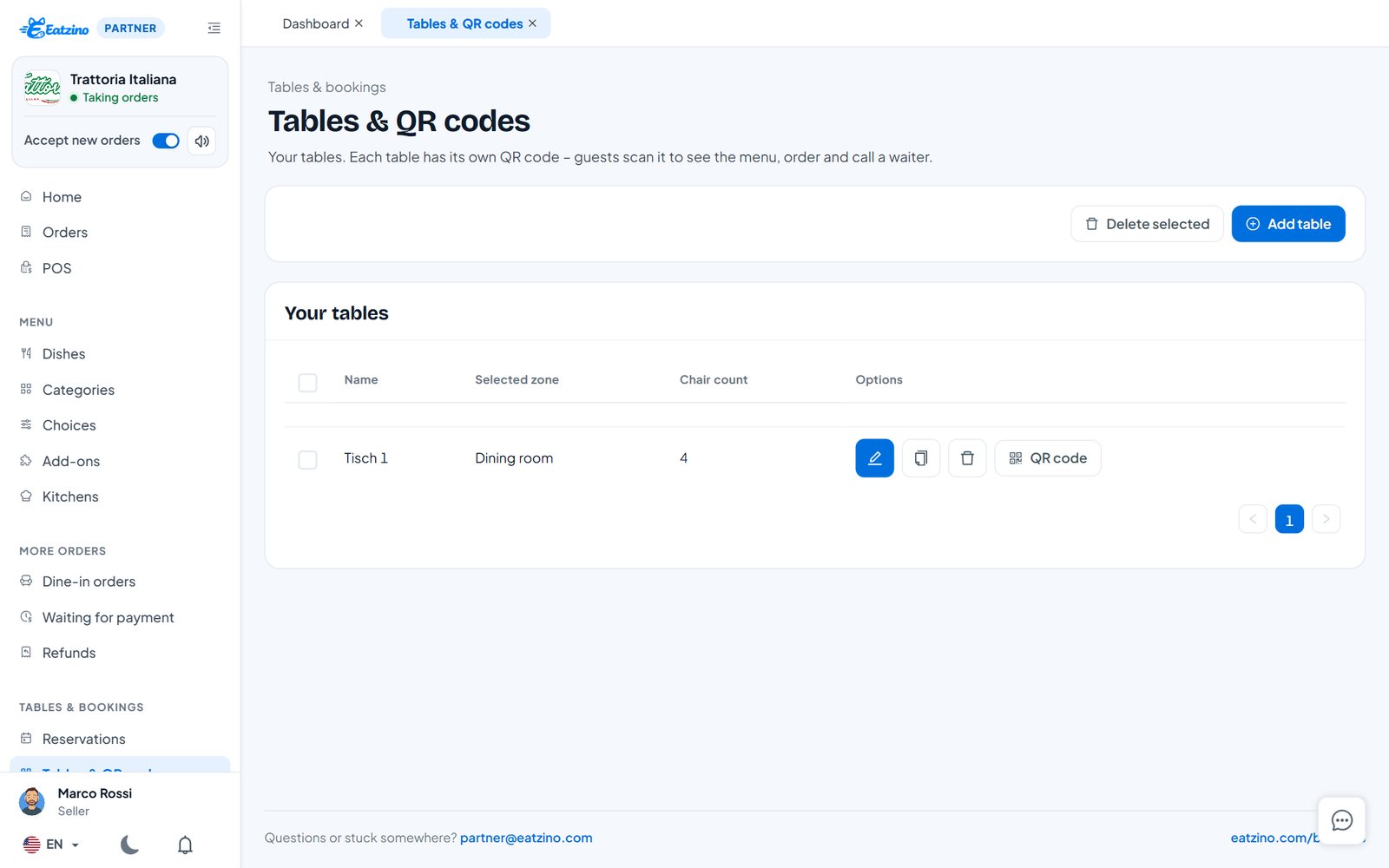Click Marco Rossi profile avatar
Viewport: 1389px width, 868px height.
click(x=32, y=801)
